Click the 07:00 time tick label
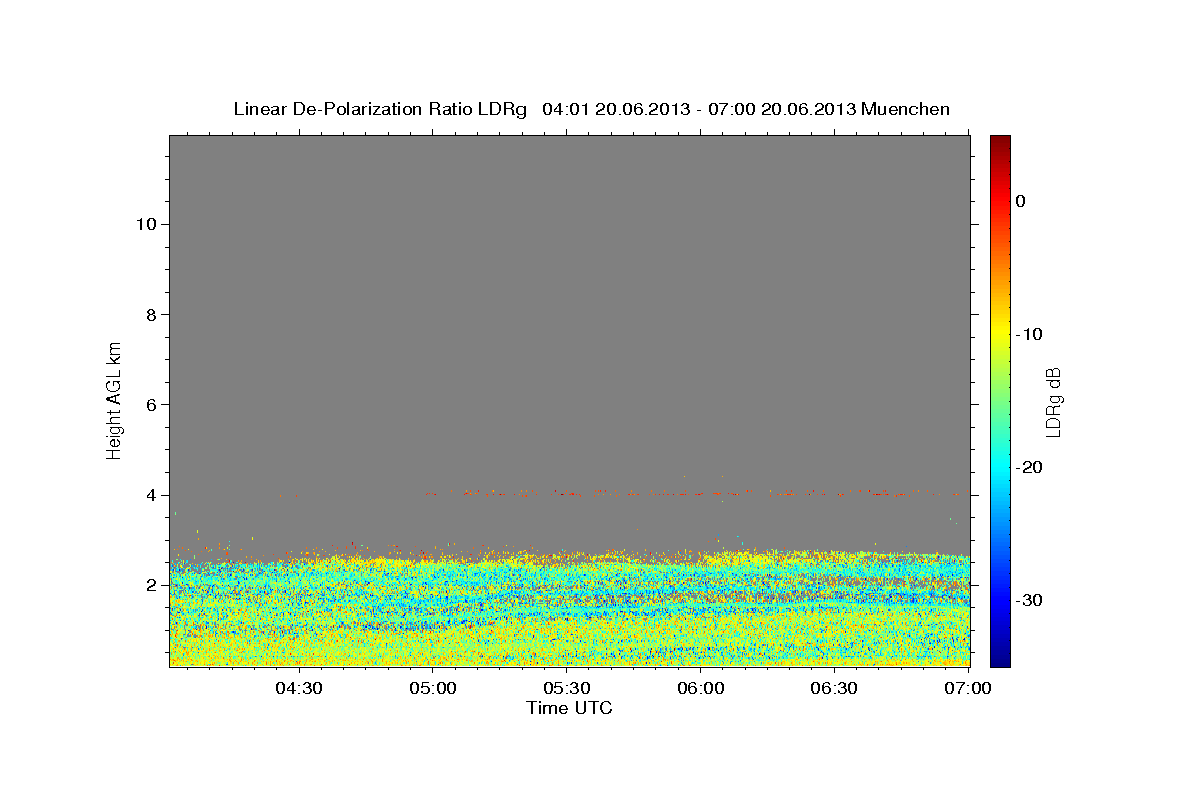Screen dimensions: 1200x800 point(969,688)
